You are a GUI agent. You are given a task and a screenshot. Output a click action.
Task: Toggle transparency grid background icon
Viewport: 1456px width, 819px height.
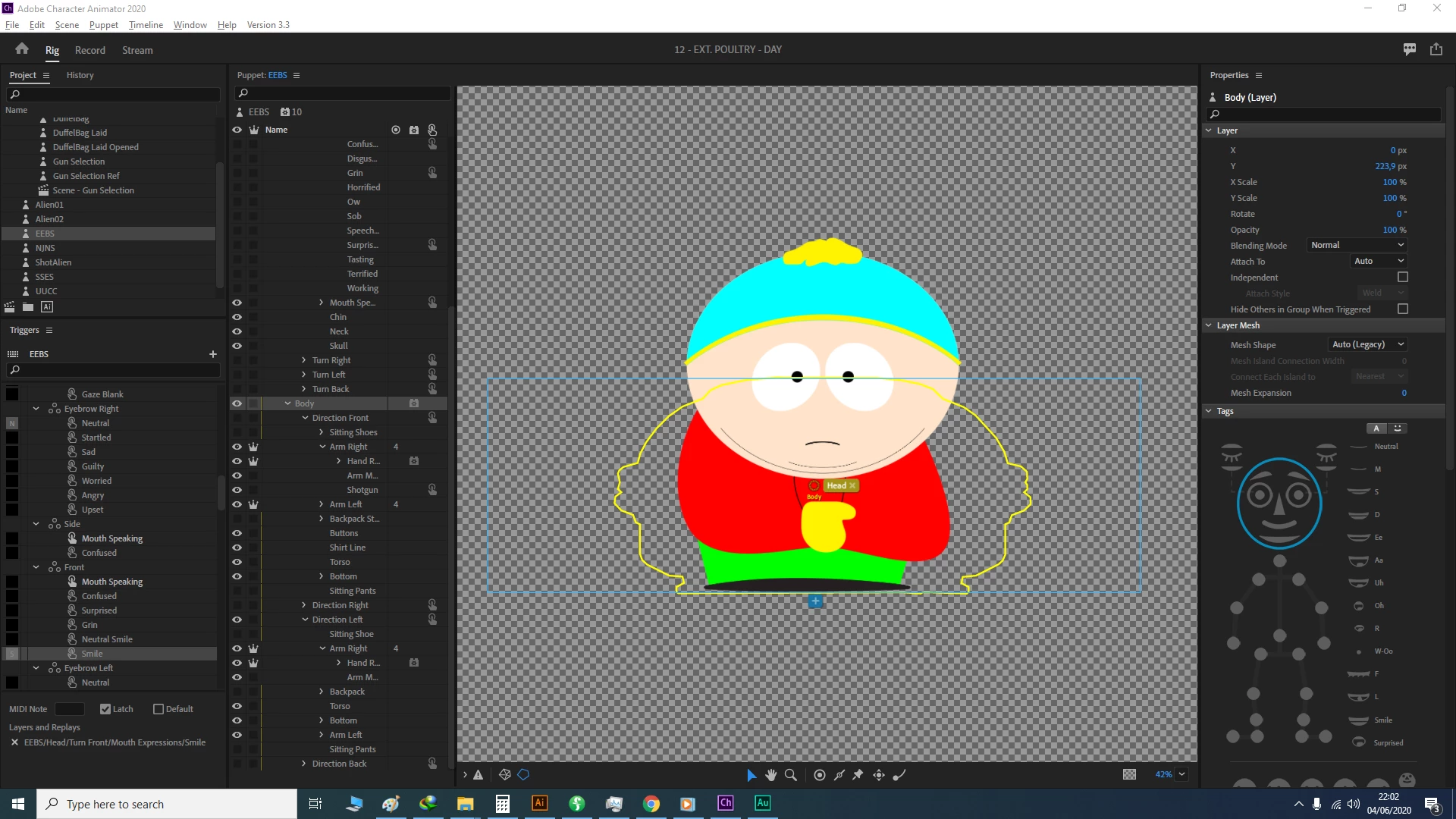coord(1129,774)
